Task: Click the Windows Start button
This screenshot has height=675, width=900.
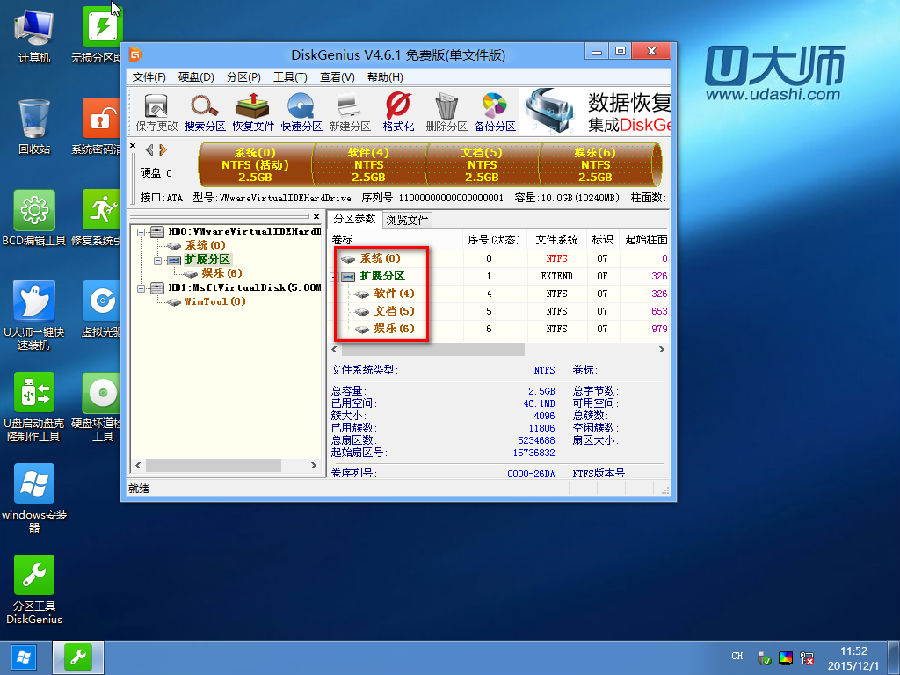Action: coord(23,657)
